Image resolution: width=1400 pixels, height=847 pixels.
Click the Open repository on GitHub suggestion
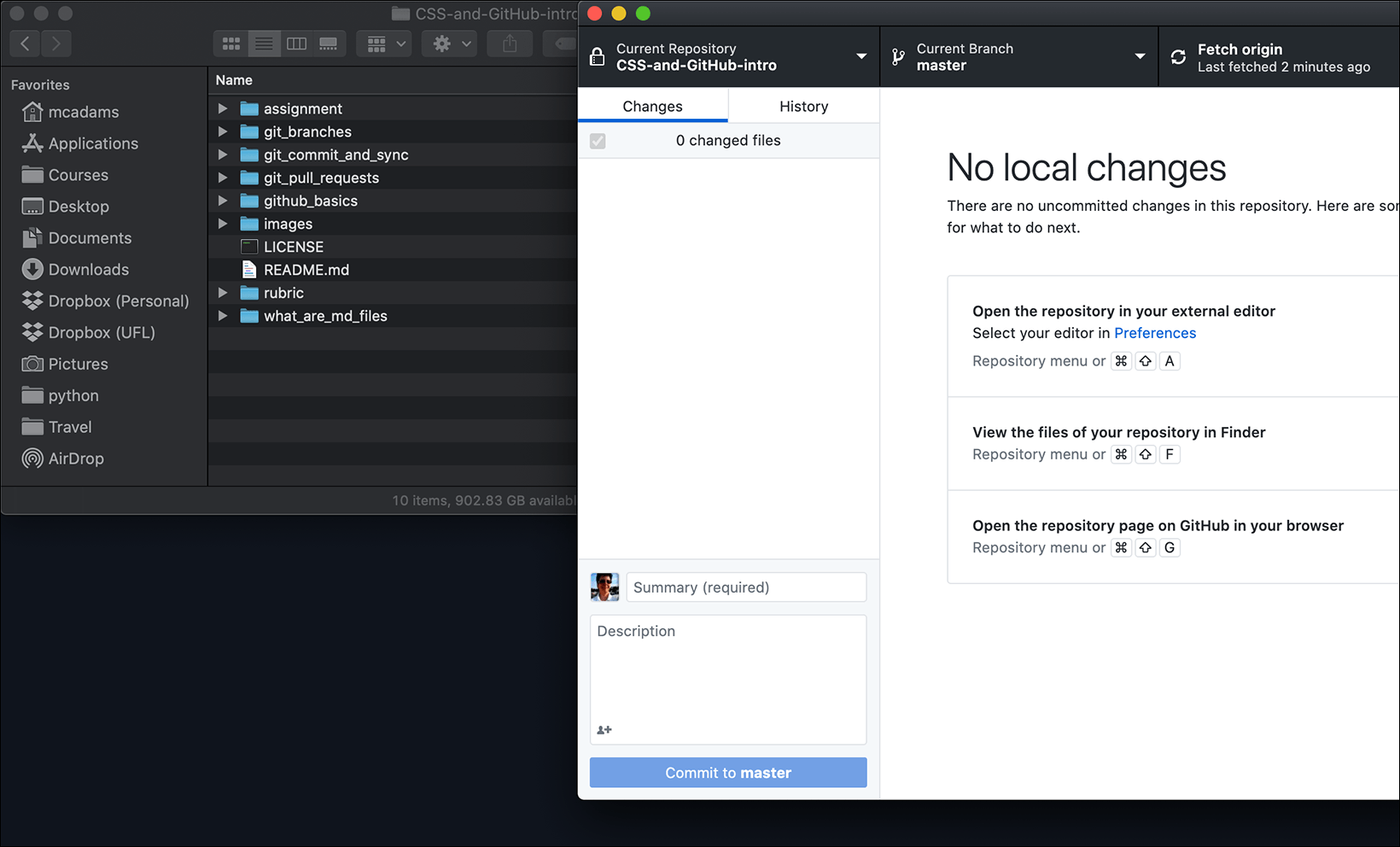(x=1174, y=536)
